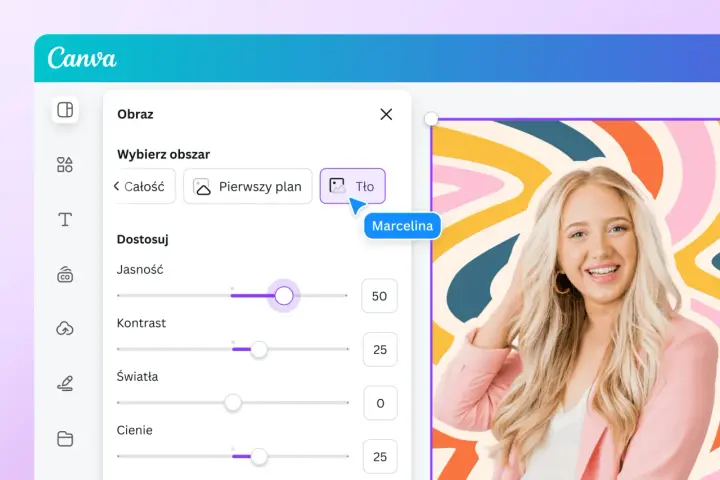Click the Jasność slider handle

tap(284, 295)
